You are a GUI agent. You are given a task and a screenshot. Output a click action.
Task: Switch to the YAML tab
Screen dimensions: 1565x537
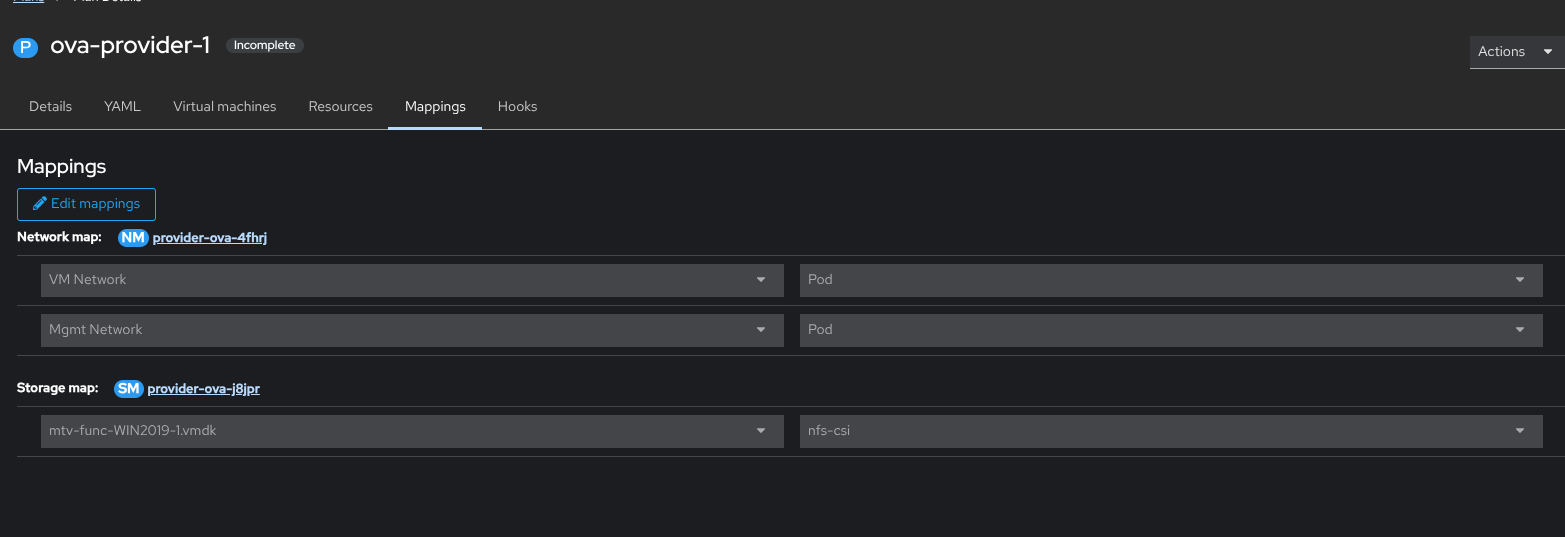pos(122,107)
